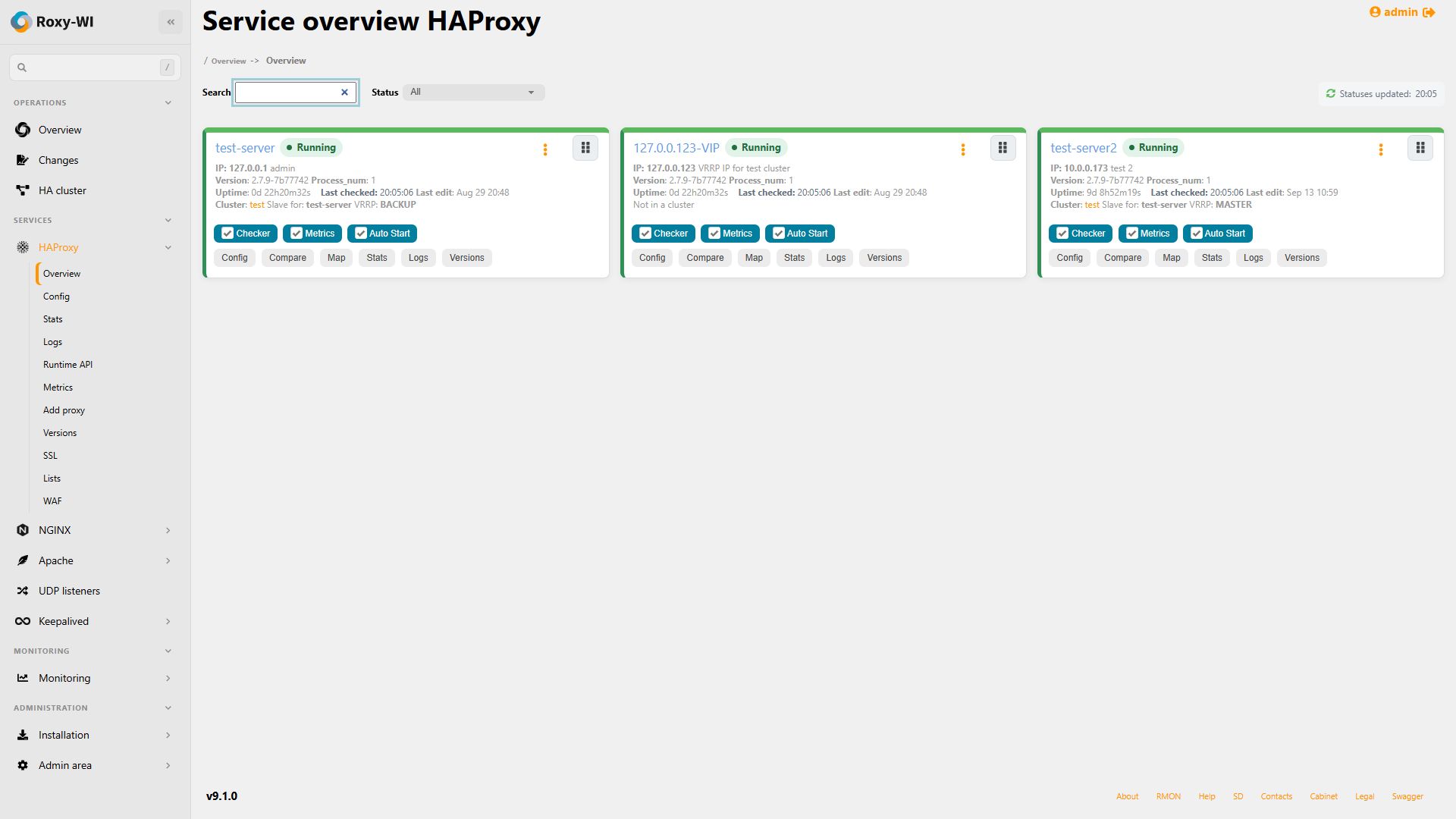Open the Swagger footer link
Image resolution: width=1456 pixels, height=819 pixels.
tap(1407, 796)
